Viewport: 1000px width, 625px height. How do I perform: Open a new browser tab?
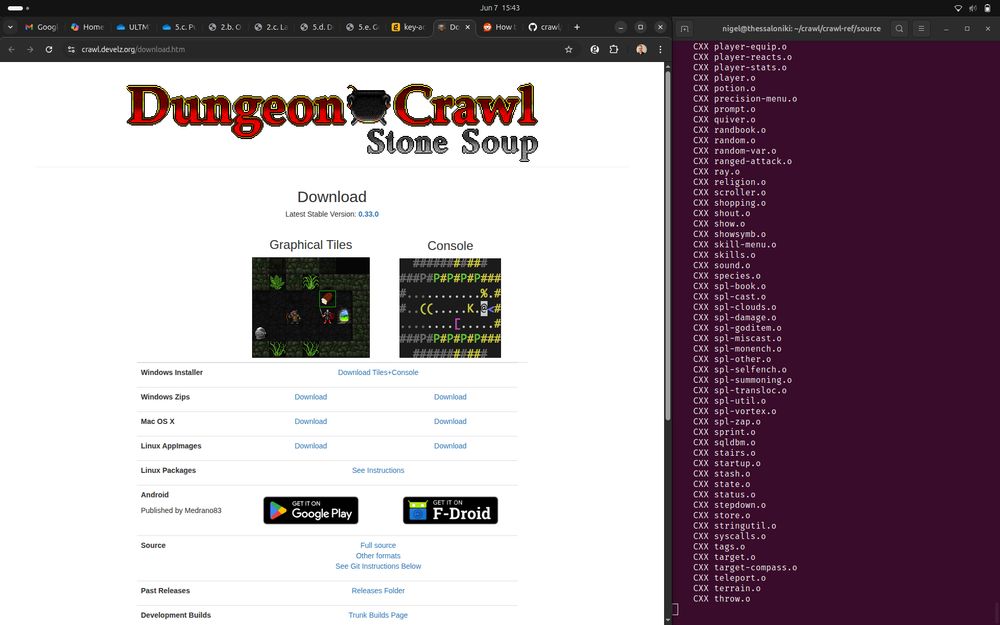[577, 27]
